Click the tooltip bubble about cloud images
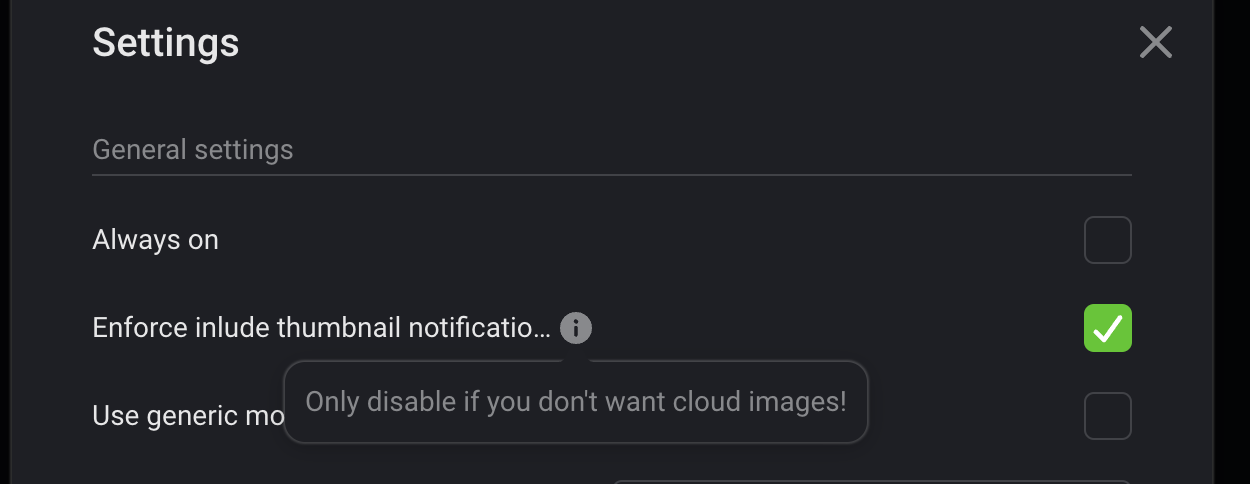1250x484 pixels. pyautogui.click(x=575, y=402)
